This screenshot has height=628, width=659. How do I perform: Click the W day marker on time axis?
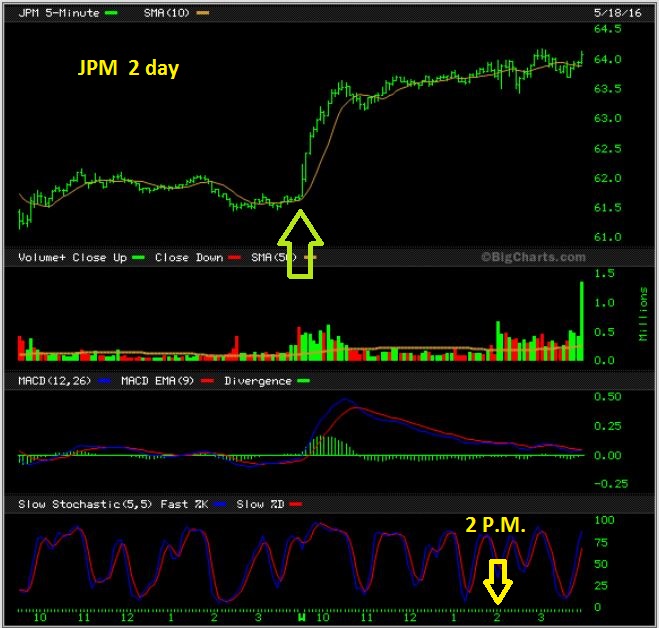pos(301,617)
